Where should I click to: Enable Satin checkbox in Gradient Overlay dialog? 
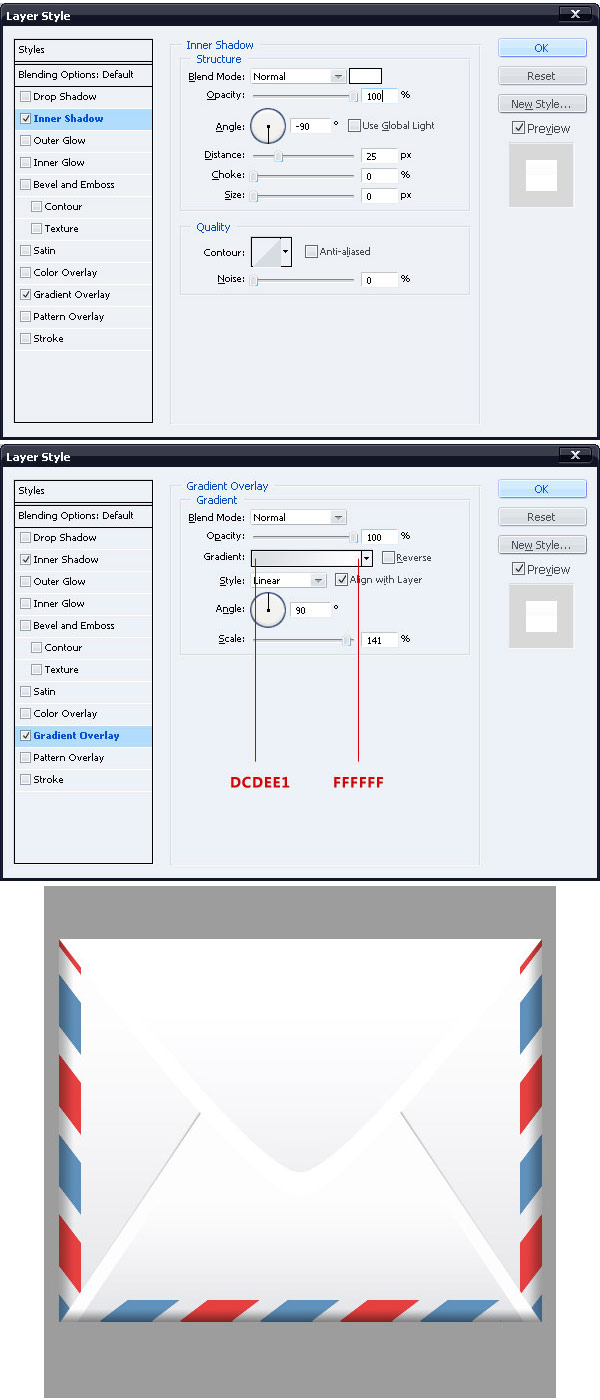point(25,692)
